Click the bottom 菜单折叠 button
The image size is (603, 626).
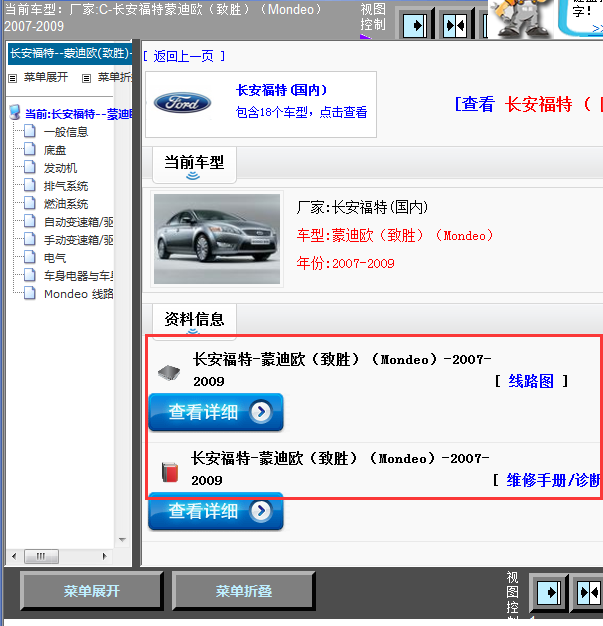244,591
